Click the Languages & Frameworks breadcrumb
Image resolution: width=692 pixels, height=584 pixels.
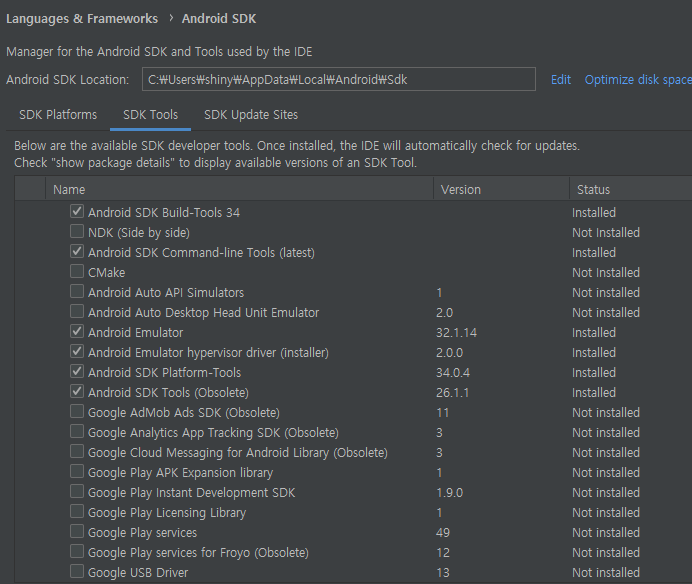[x=82, y=19]
